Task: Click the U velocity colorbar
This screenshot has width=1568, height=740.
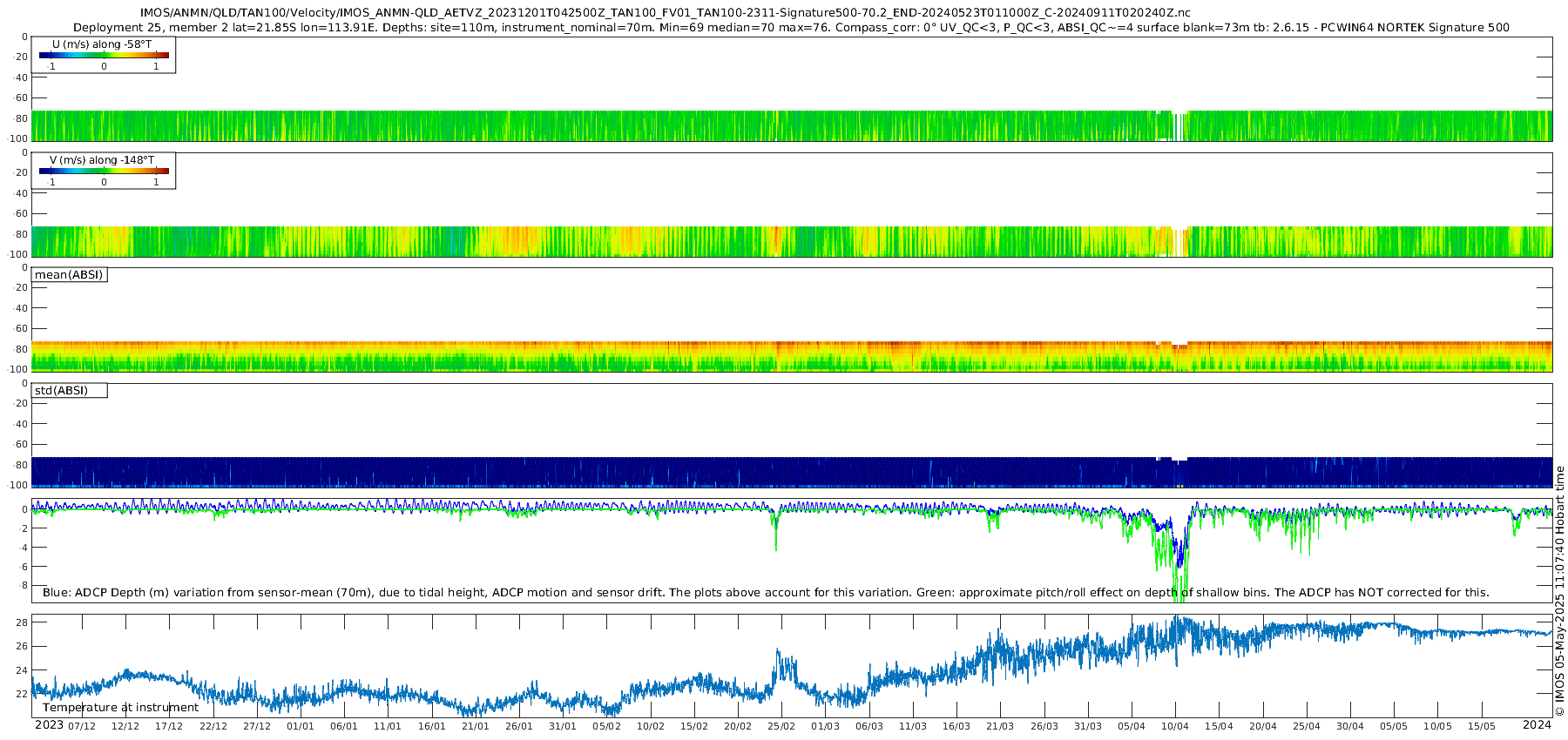Action: click(104, 56)
